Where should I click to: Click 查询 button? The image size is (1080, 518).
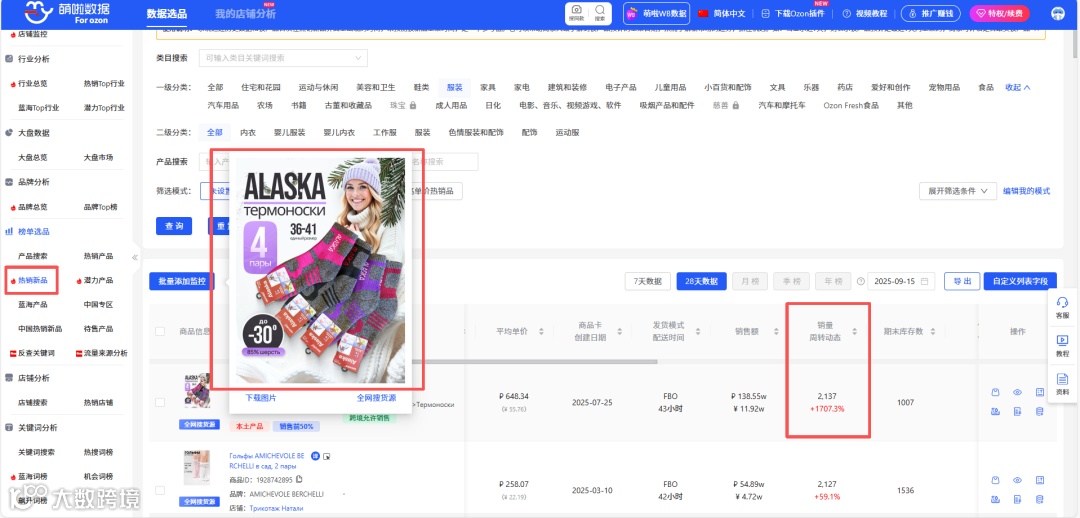pyautogui.click(x=174, y=226)
